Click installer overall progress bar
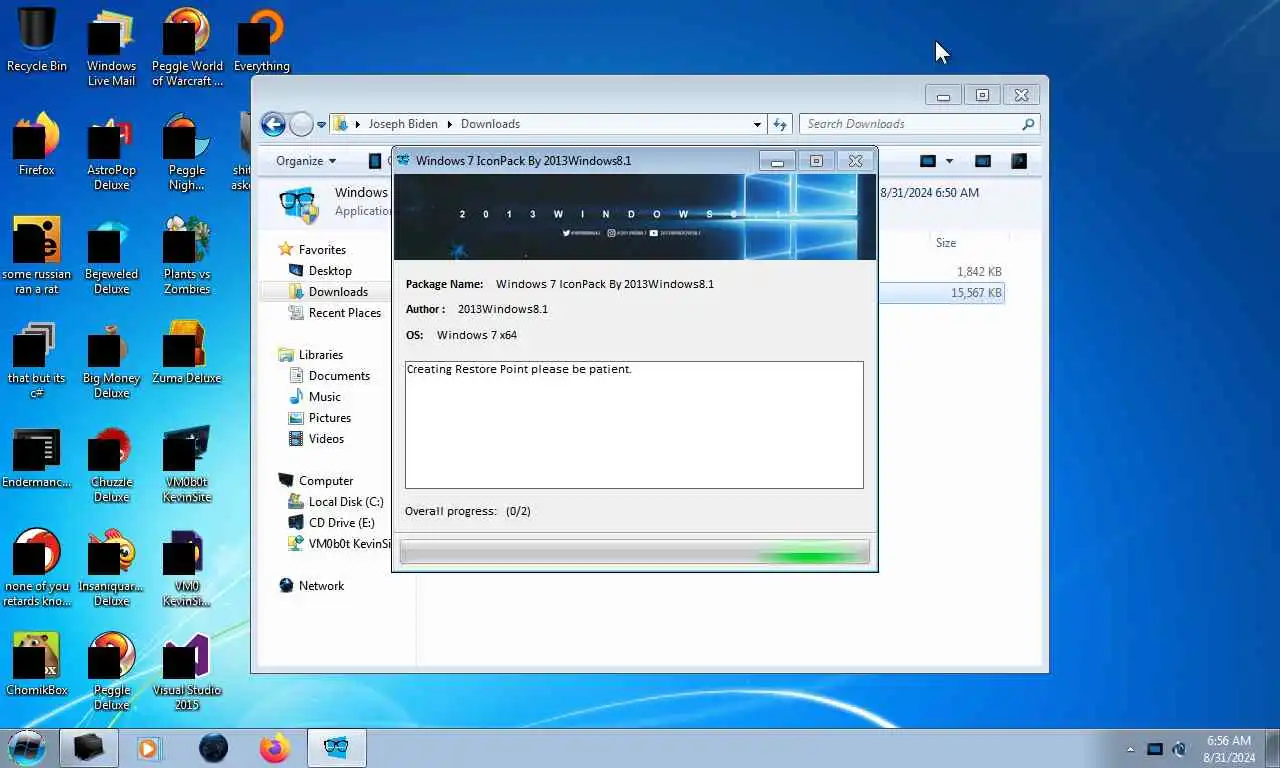The height and width of the screenshot is (768, 1280). coord(634,552)
